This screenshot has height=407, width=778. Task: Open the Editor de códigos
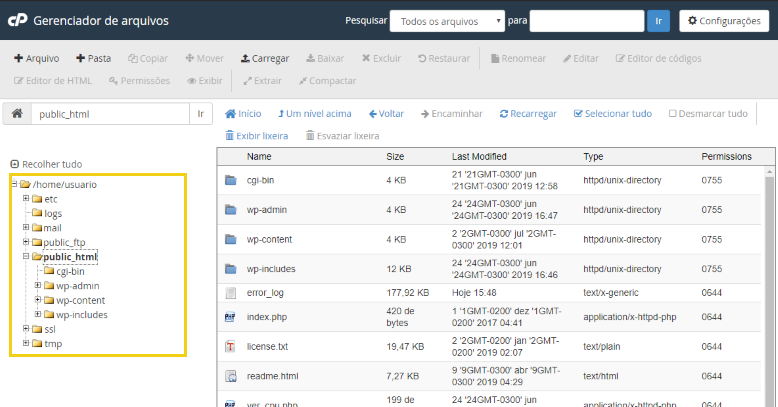point(658,58)
